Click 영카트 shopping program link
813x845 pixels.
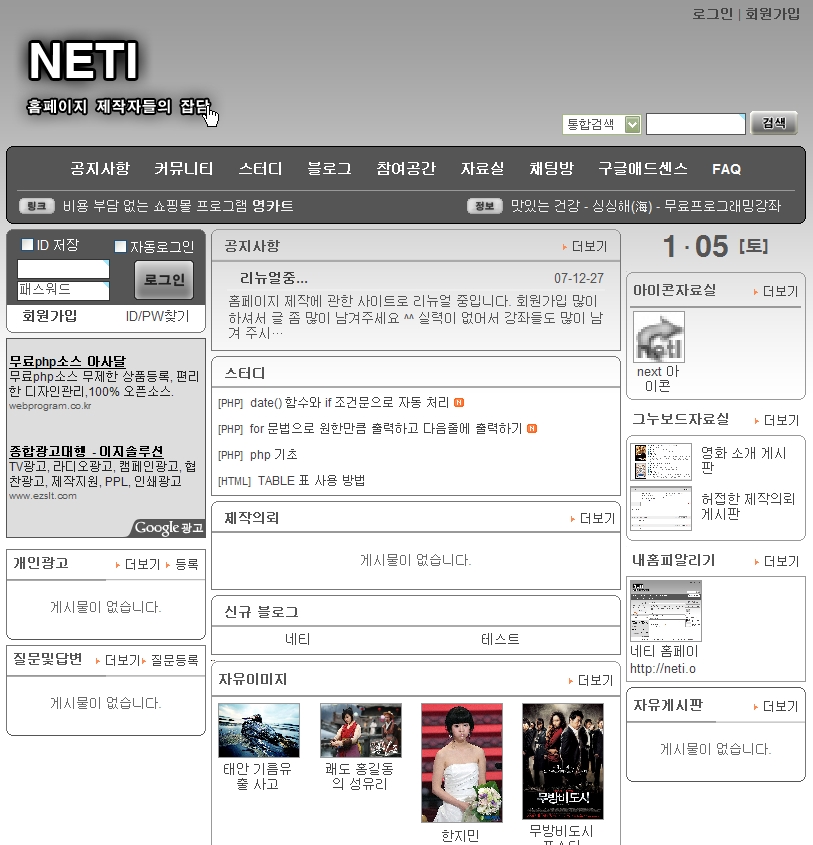tap(273, 206)
